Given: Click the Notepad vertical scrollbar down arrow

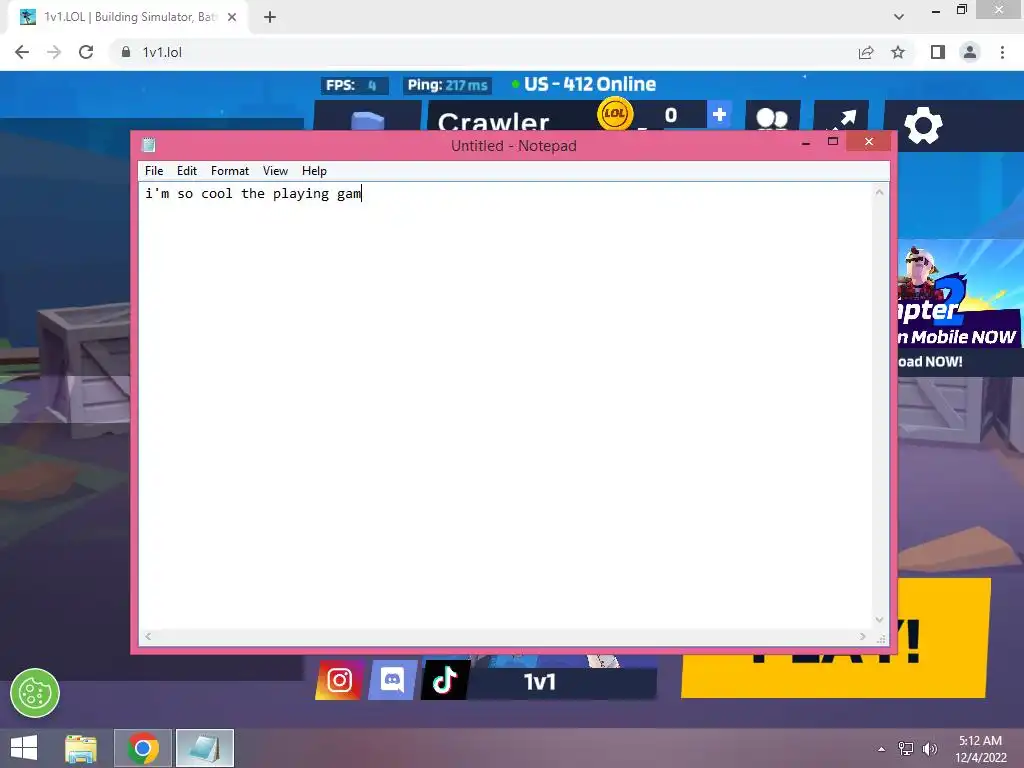Looking at the screenshot, I should click(x=880, y=620).
